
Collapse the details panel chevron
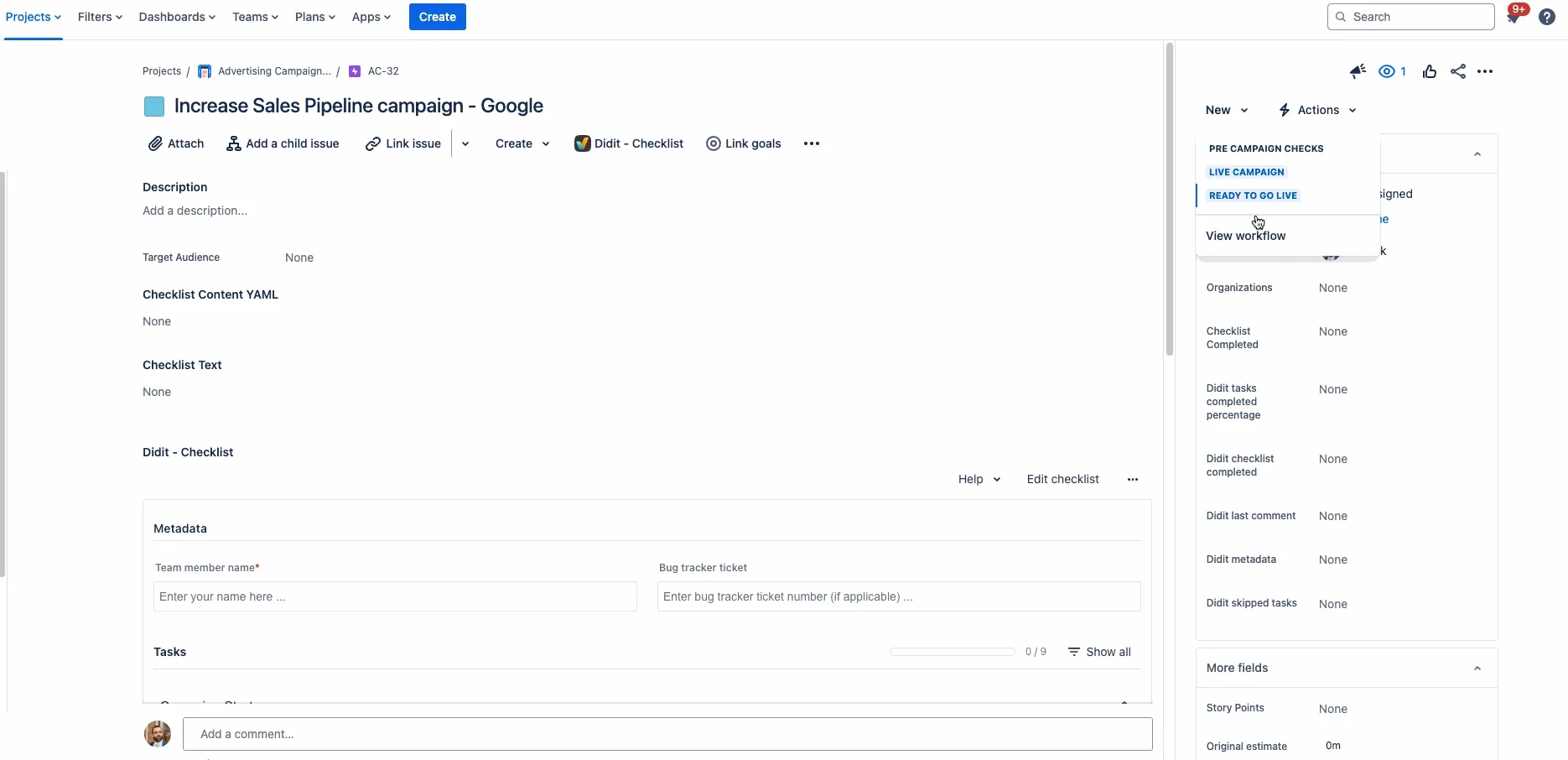(x=1477, y=154)
